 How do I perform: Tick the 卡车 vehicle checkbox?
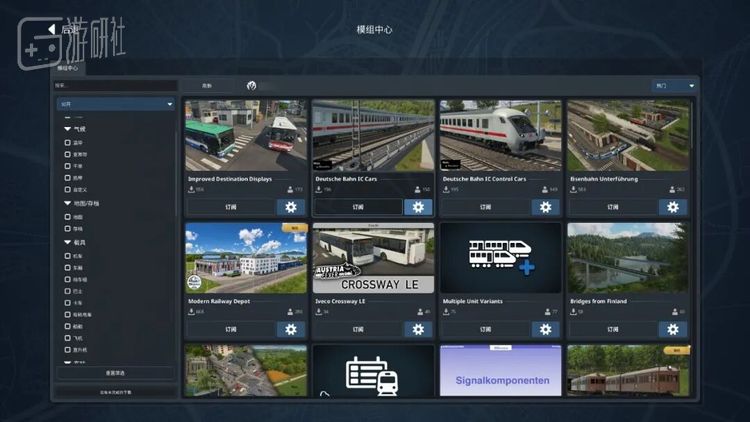point(67,303)
